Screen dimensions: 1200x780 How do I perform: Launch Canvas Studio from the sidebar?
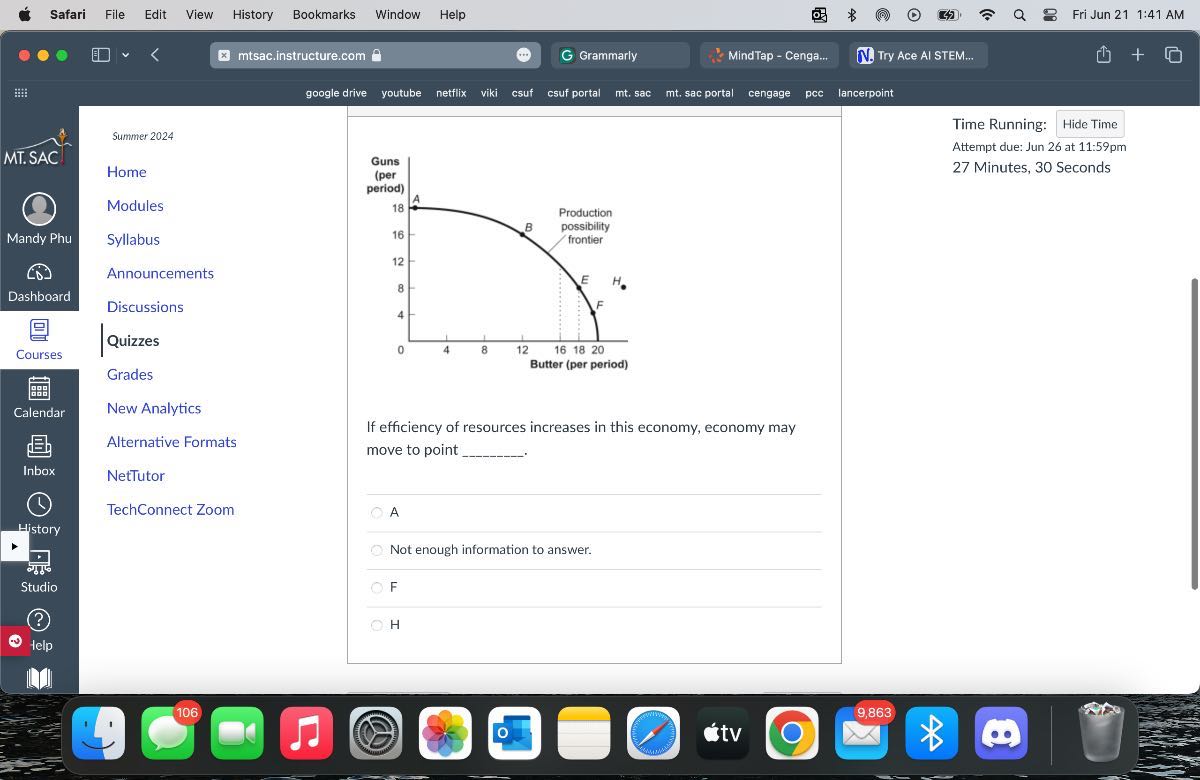pyautogui.click(x=39, y=568)
